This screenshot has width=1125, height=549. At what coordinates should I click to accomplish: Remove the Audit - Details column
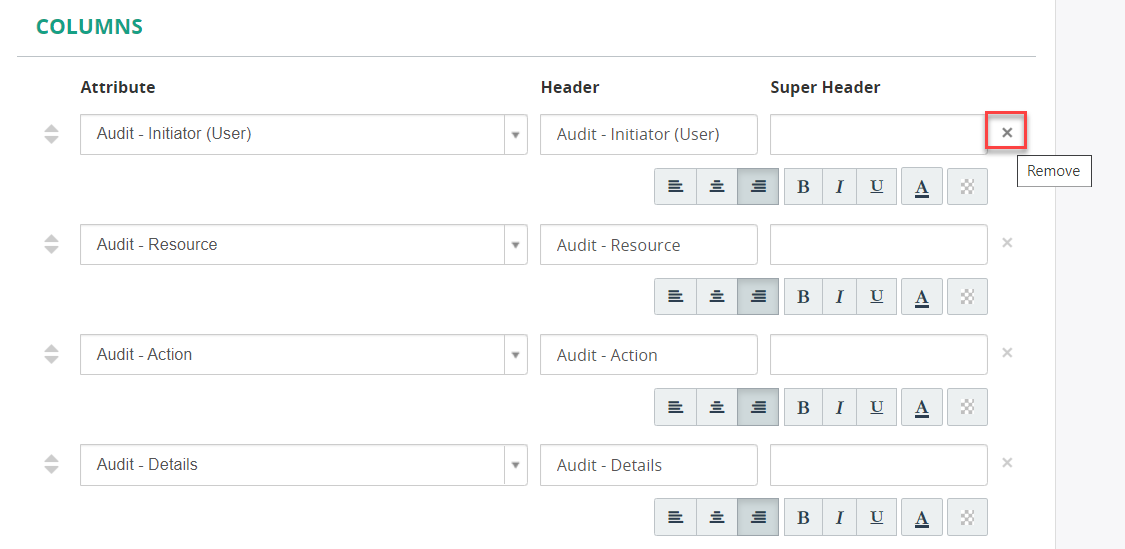[x=1007, y=462]
